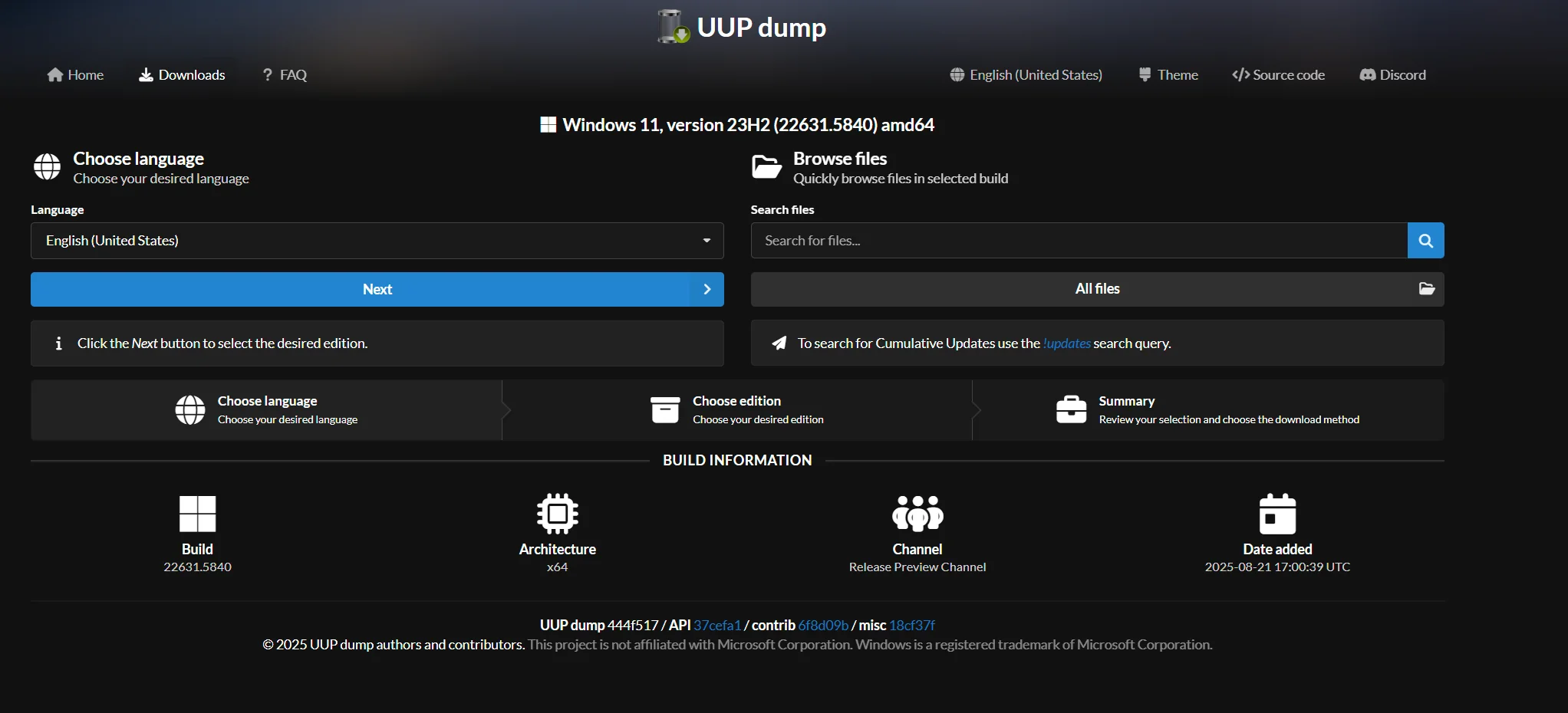
Task: Click the Downloads arrow icon
Action: pyautogui.click(x=146, y=74)
